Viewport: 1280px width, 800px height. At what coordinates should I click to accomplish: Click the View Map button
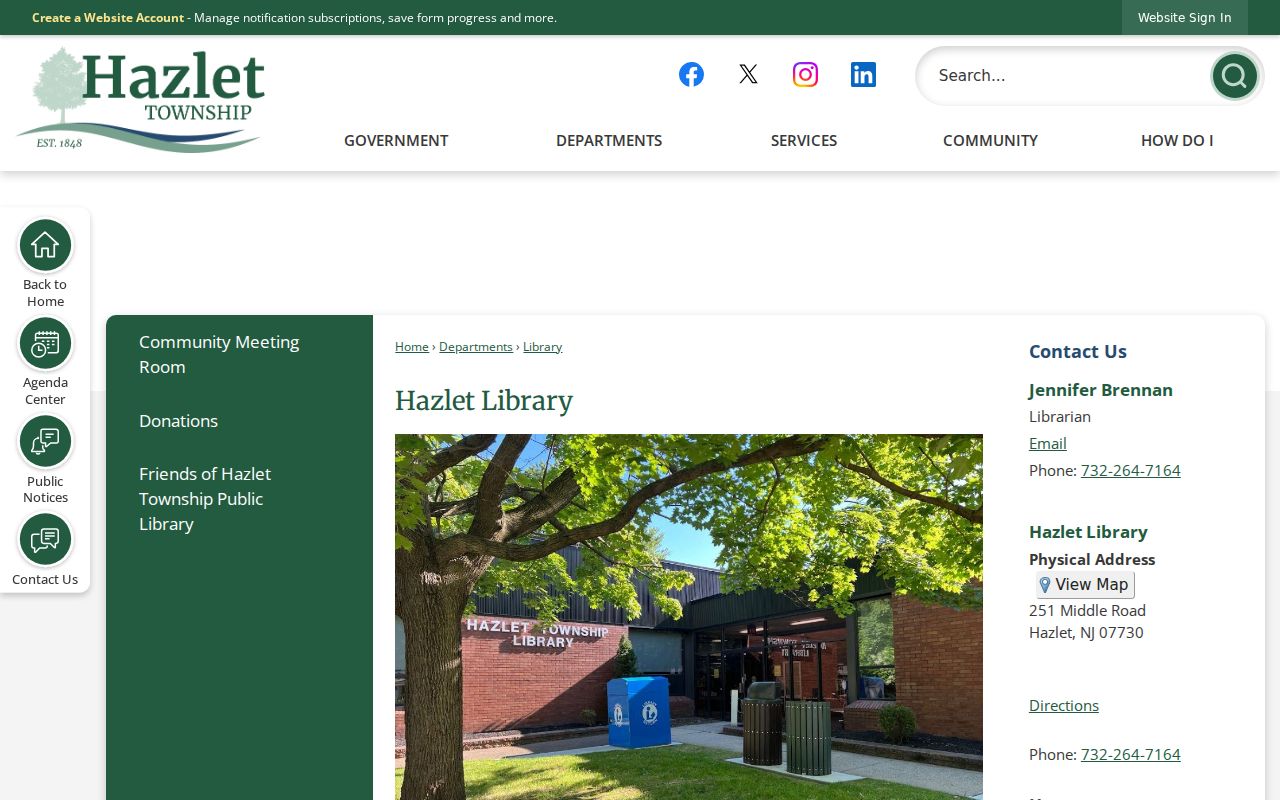click(1085, 585)
